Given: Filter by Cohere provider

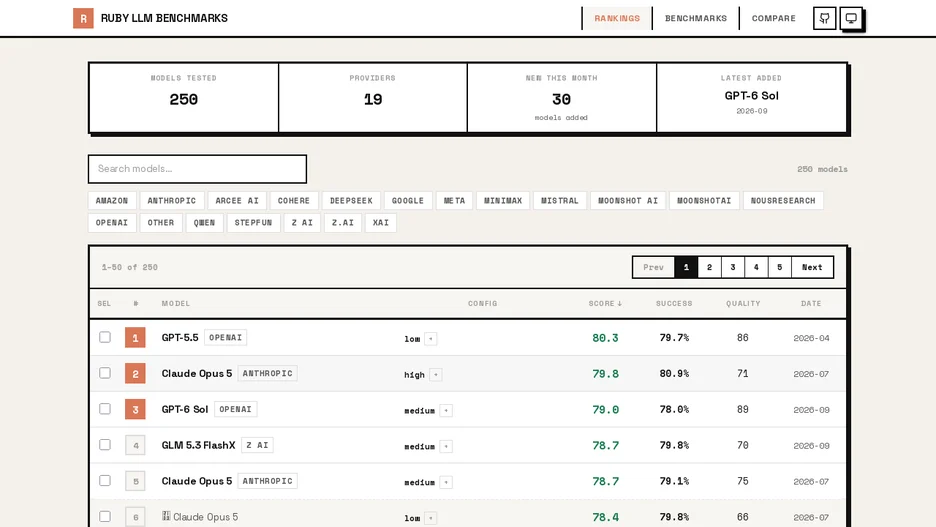Looking at the screenshot, I should click(294, 201).
